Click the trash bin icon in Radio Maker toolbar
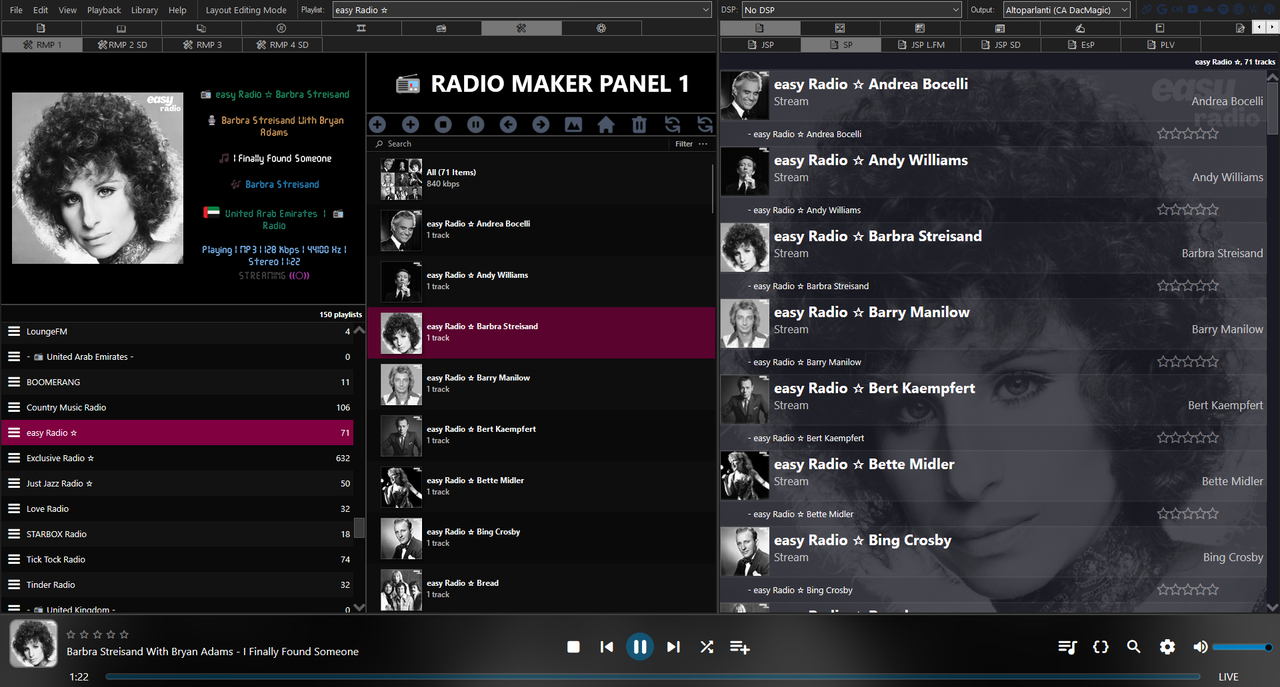The image size is (1280, 687). point(640,124)
